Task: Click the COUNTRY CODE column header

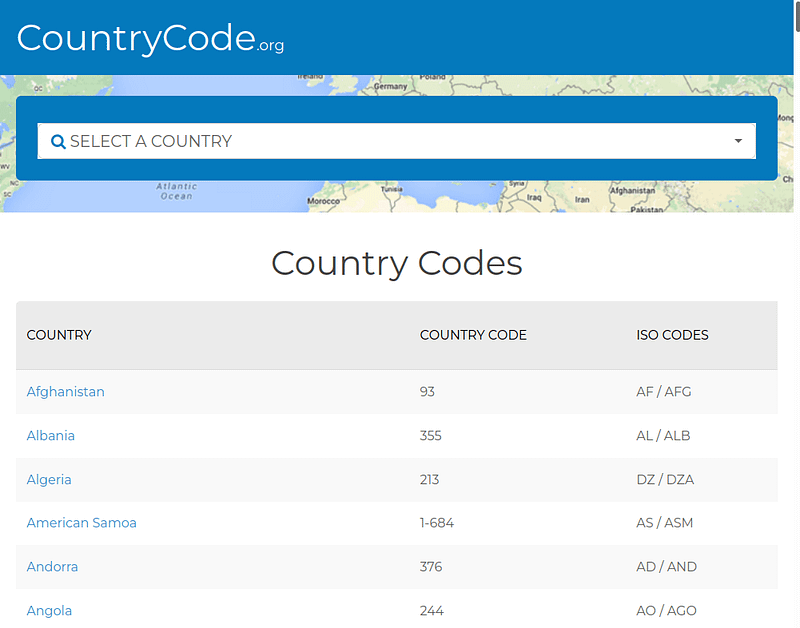Action: (x=473, y=335)
